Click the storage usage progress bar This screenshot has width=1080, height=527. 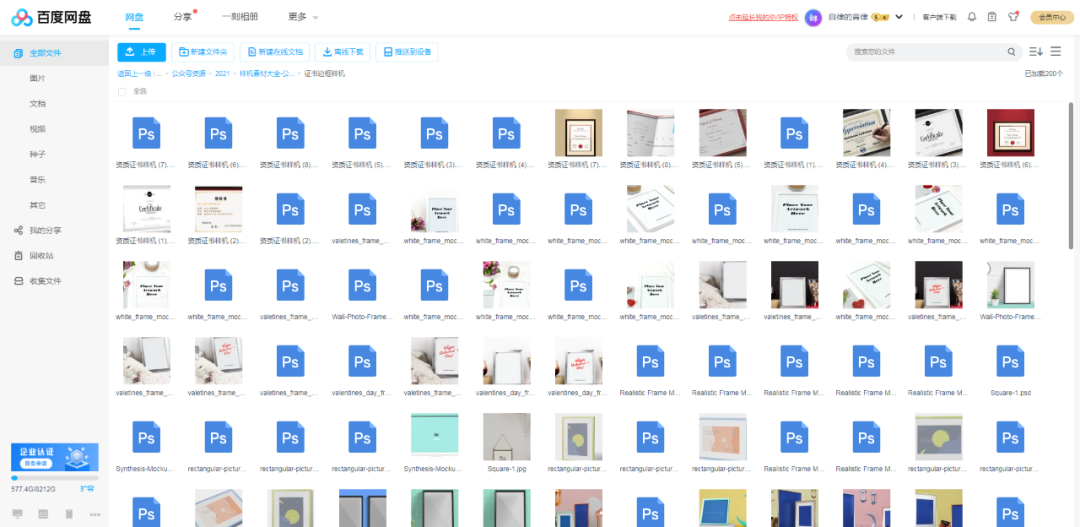[x=54, y=477]
